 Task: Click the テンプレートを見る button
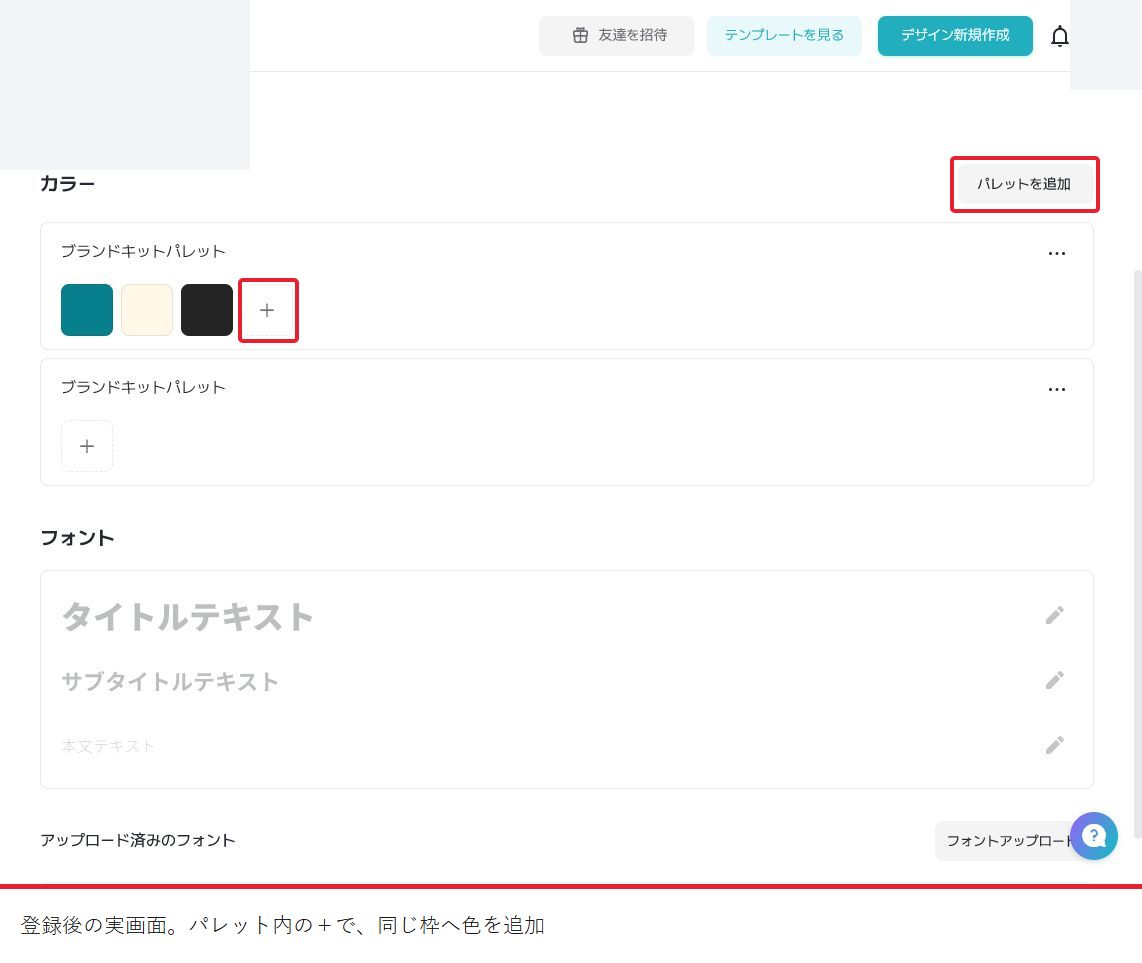pyautogui.click(x=784, y=36)
